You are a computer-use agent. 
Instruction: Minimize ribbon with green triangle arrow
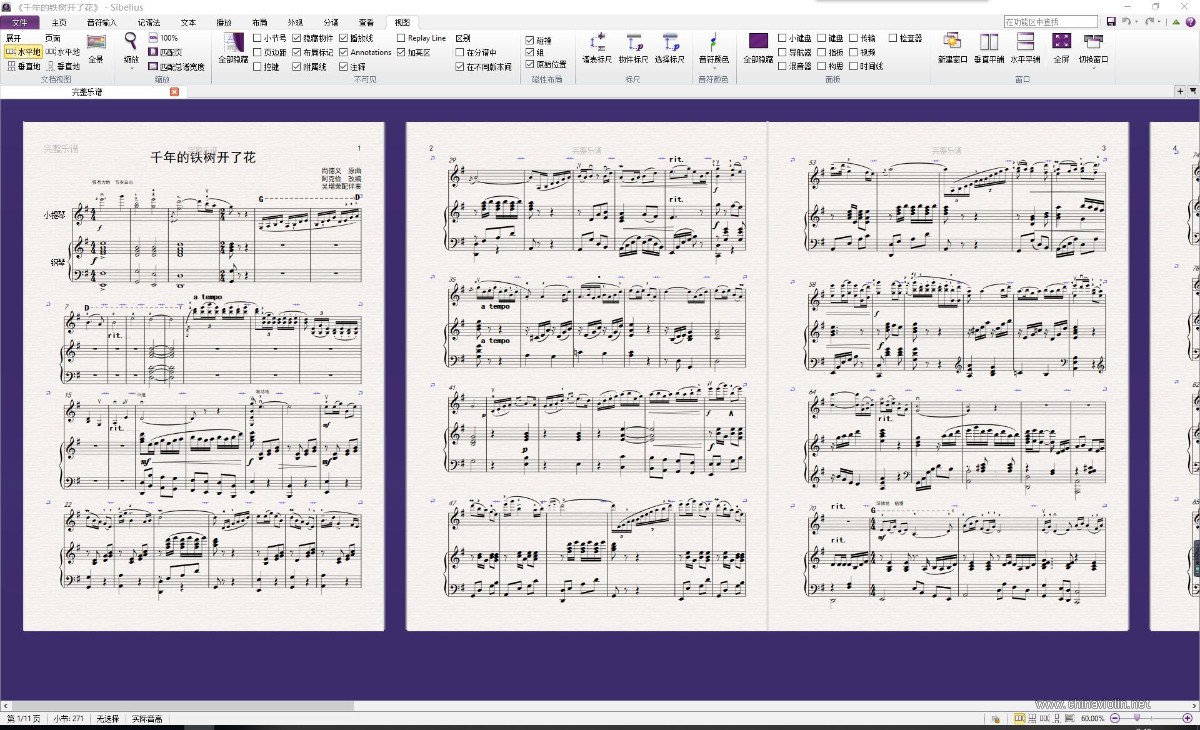(1176, 22)
